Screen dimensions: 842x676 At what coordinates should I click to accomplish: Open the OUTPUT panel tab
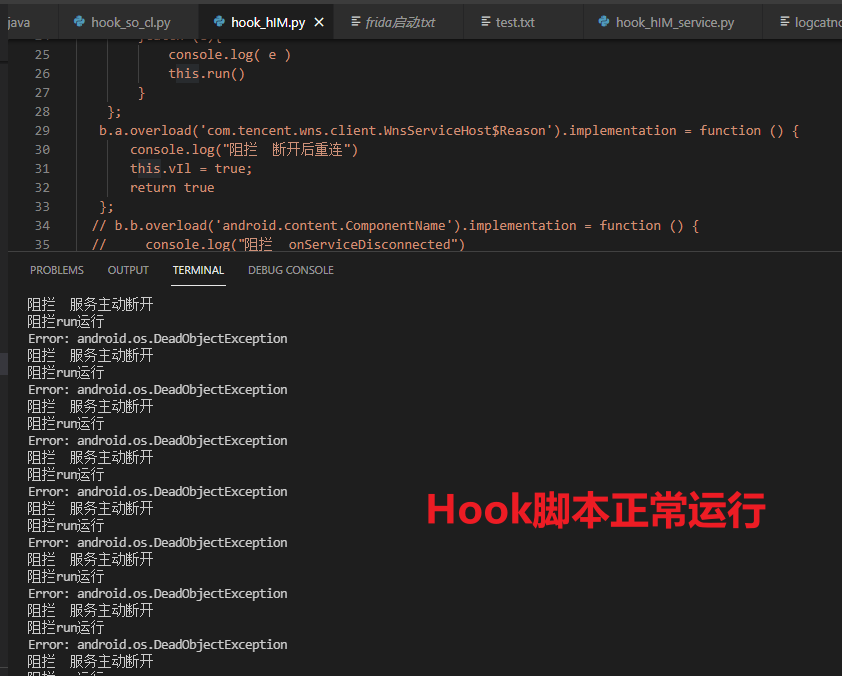pos(128,270)
